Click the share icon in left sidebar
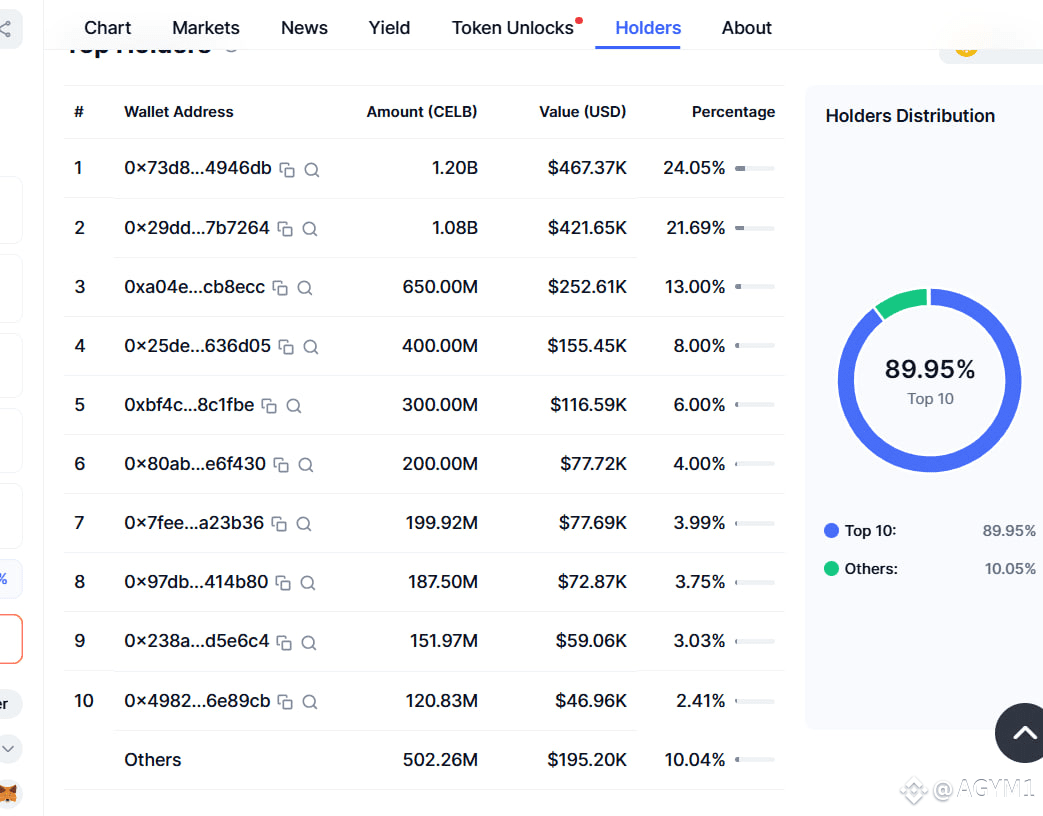This screenshot has height=816, width=1043. 5,29
